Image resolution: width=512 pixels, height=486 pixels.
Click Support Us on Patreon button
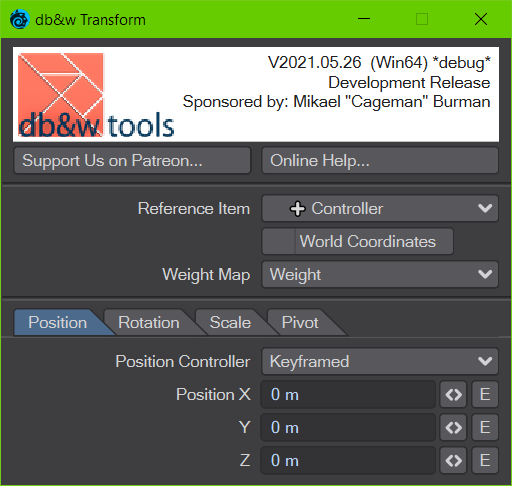132,161
